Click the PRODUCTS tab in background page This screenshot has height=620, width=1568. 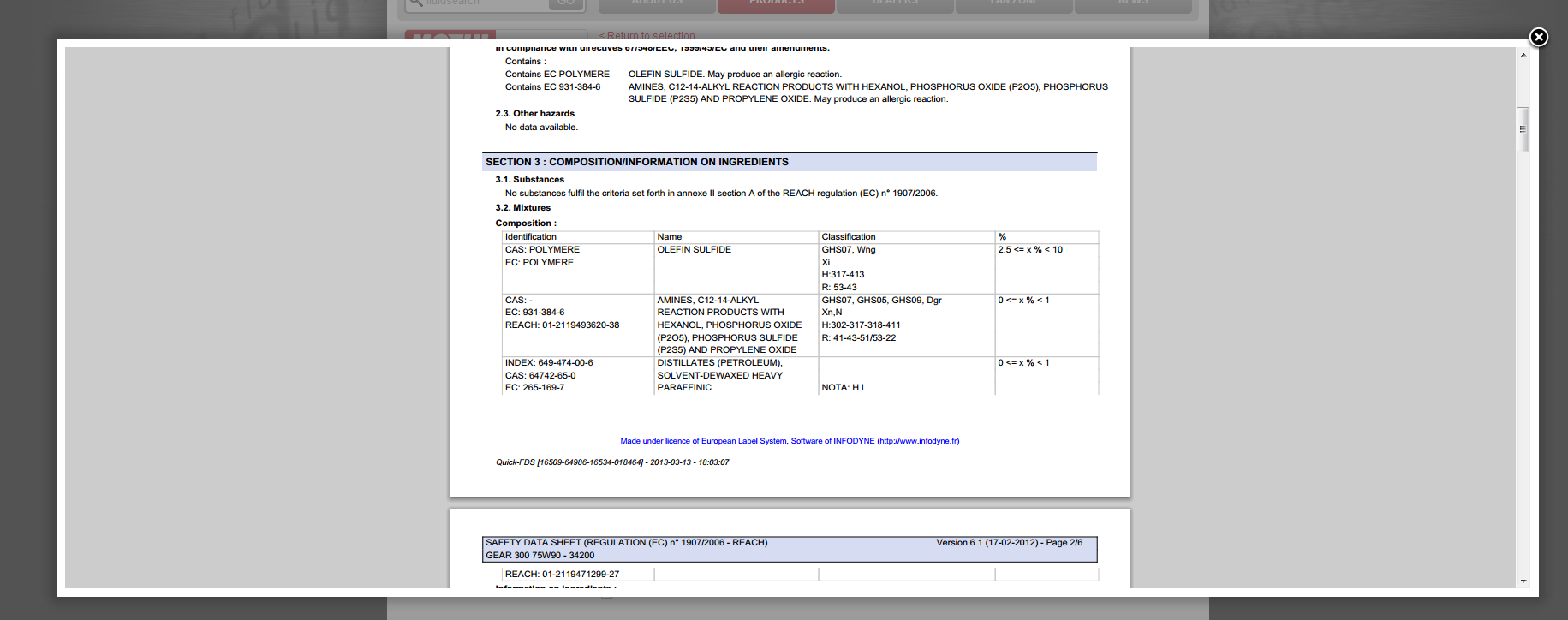776,5
